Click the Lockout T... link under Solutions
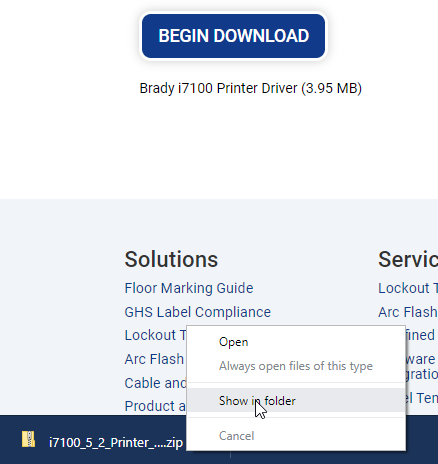This screenshot has height=464, width=438. click(x=155, y=335)
